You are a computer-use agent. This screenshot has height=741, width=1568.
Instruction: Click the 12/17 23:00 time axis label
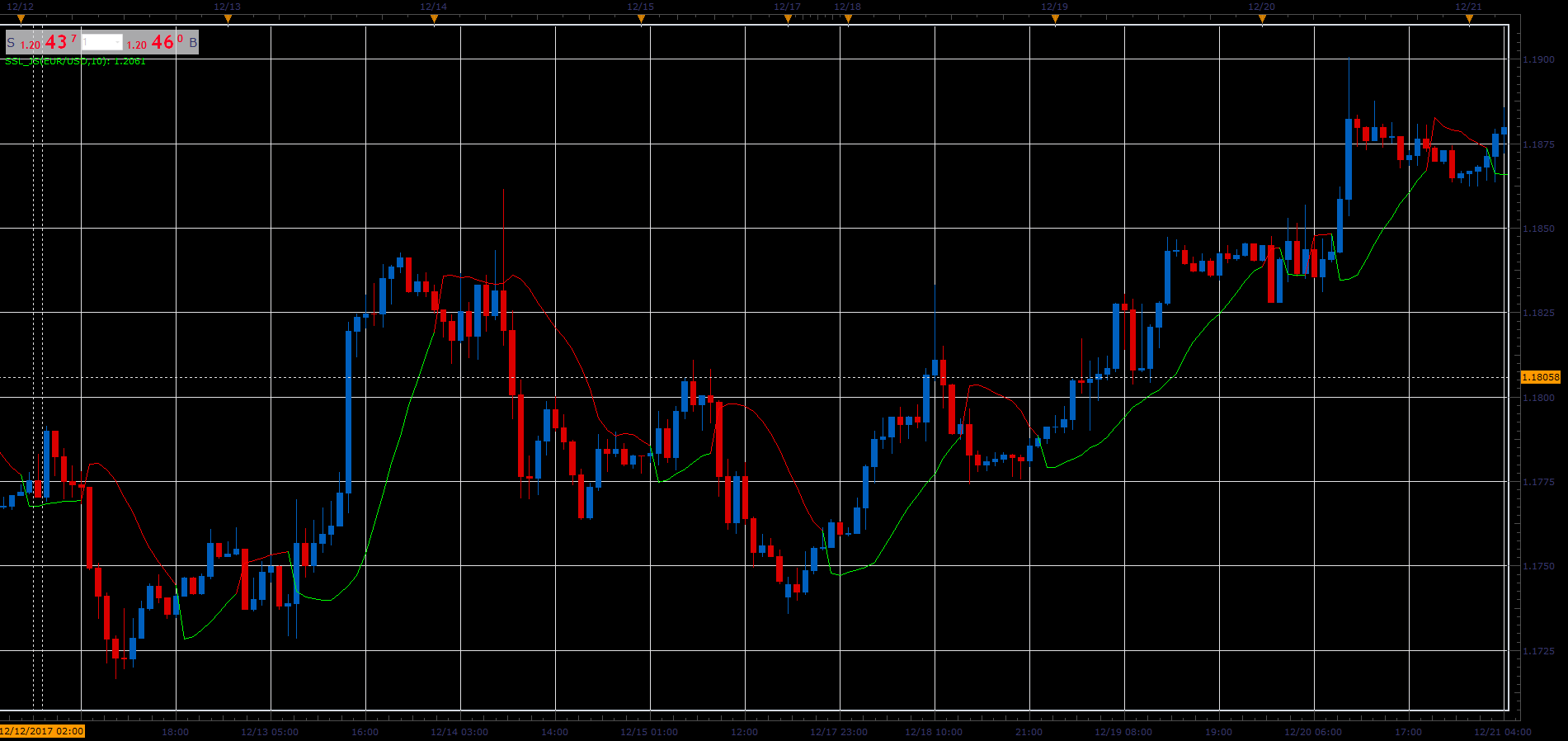point(839,732)
